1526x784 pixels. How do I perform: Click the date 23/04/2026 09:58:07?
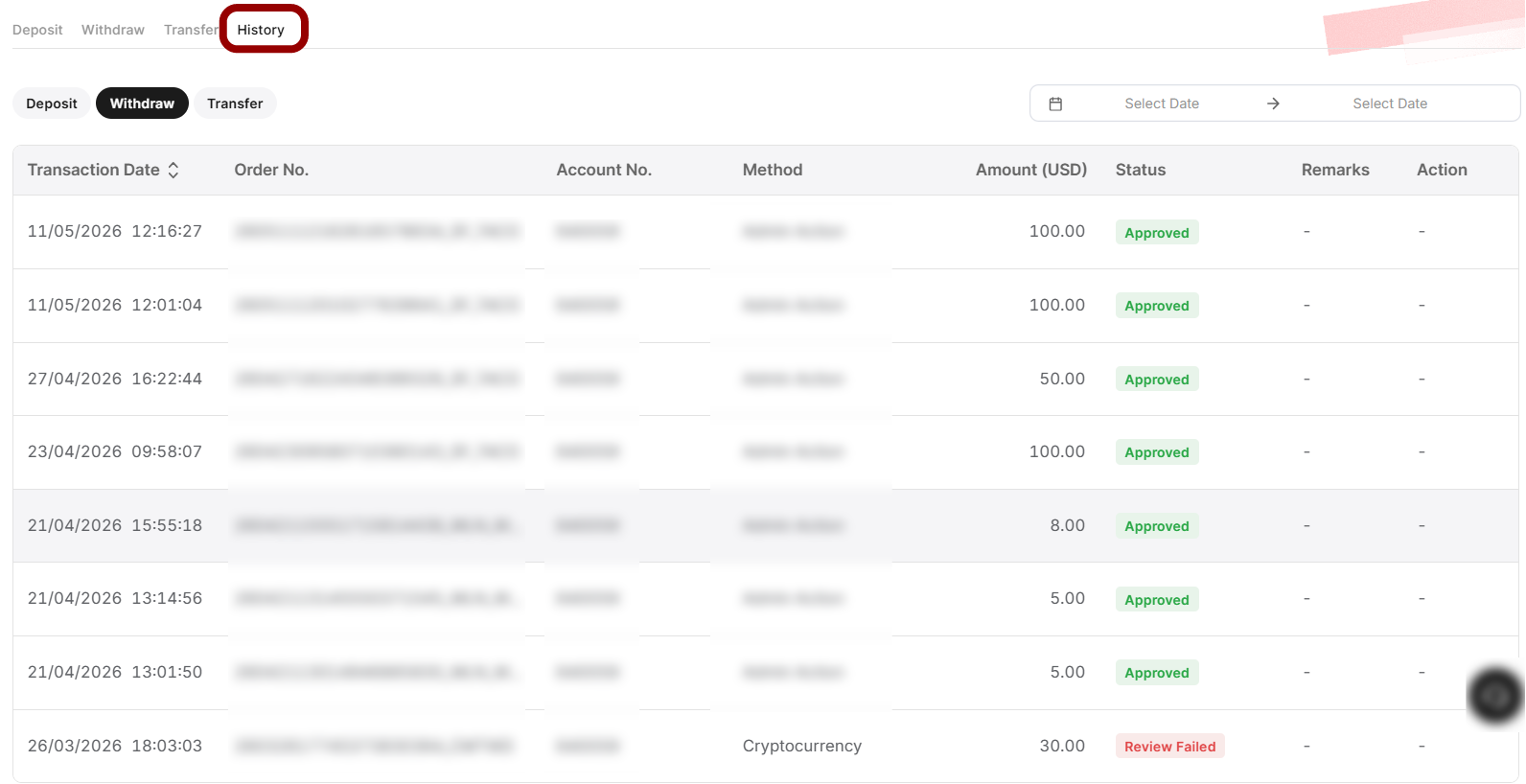point(115,451)
